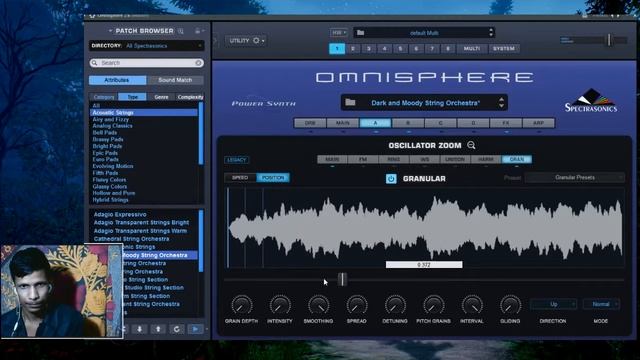
Task: Open the FM oscillator tab
Action: 363,159
